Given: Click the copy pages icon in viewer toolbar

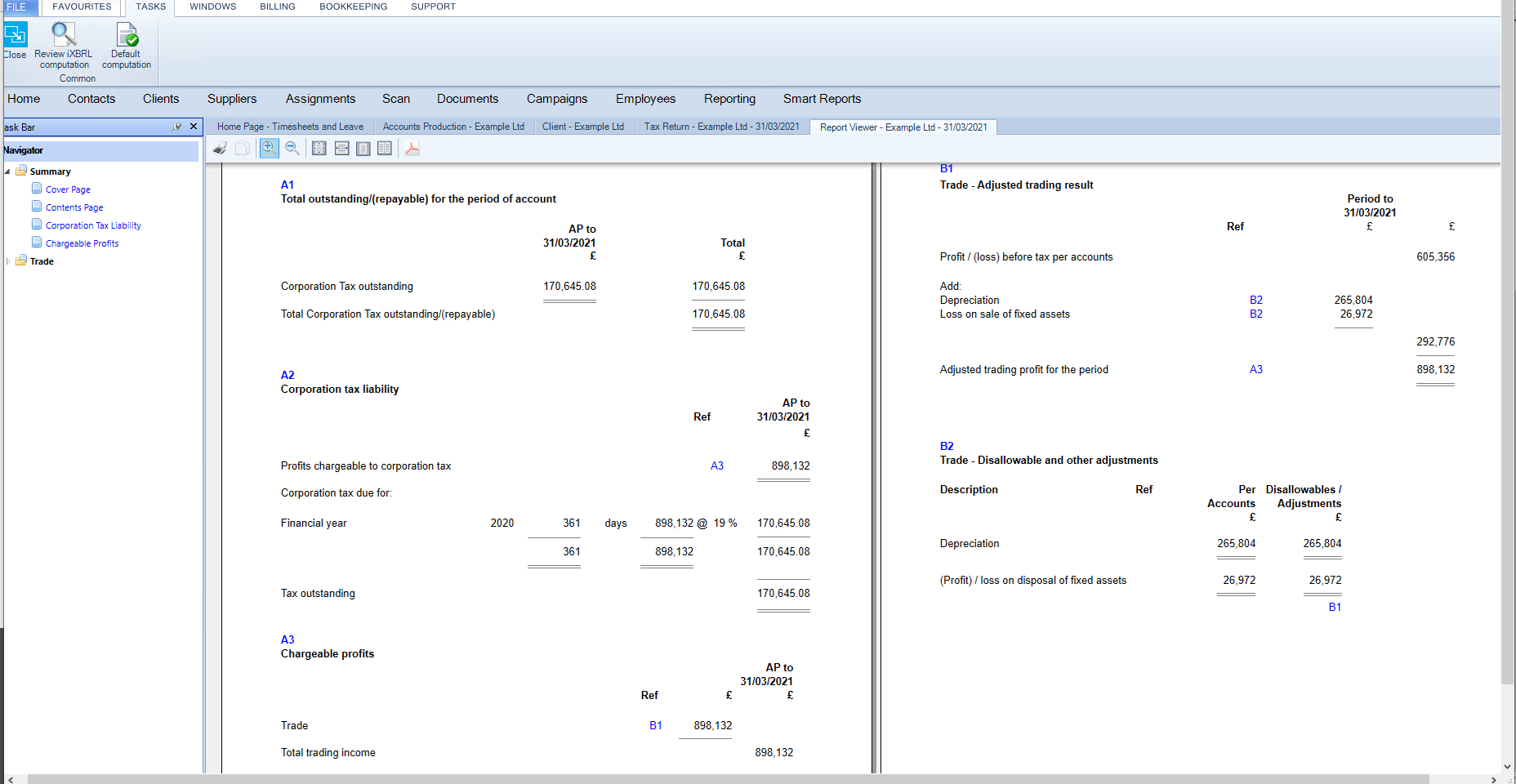Looking at the screenshot, I should (x=243, y=149).
